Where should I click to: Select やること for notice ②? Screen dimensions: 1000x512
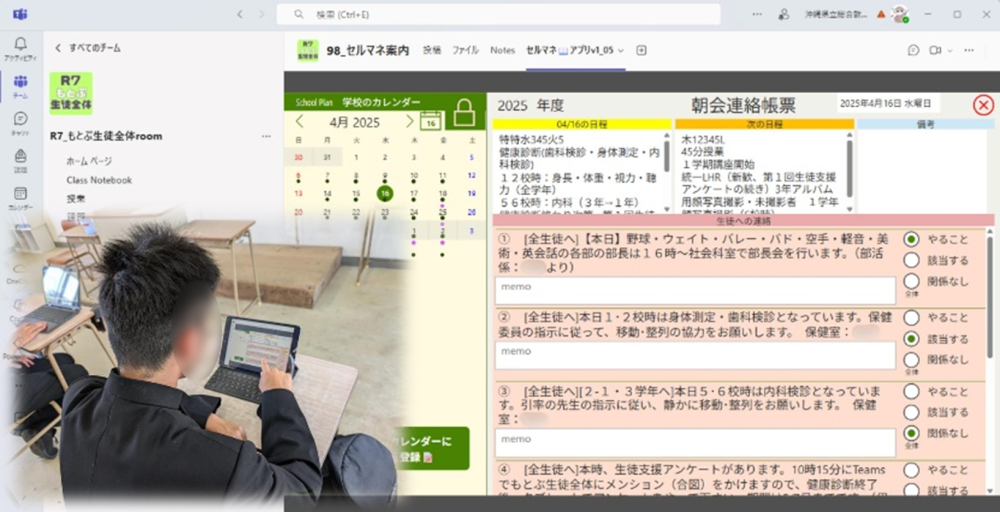(912, 318)
